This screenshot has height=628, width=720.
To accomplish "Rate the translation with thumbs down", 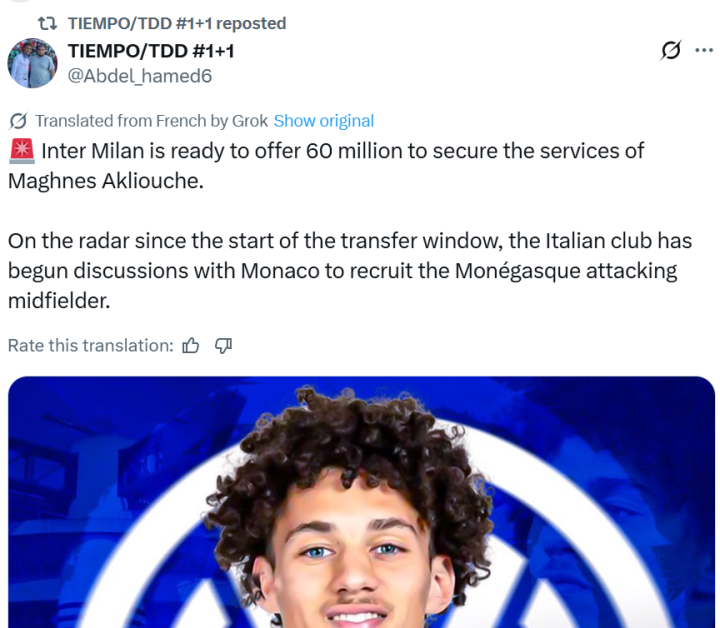I will (x=223, y=346).
